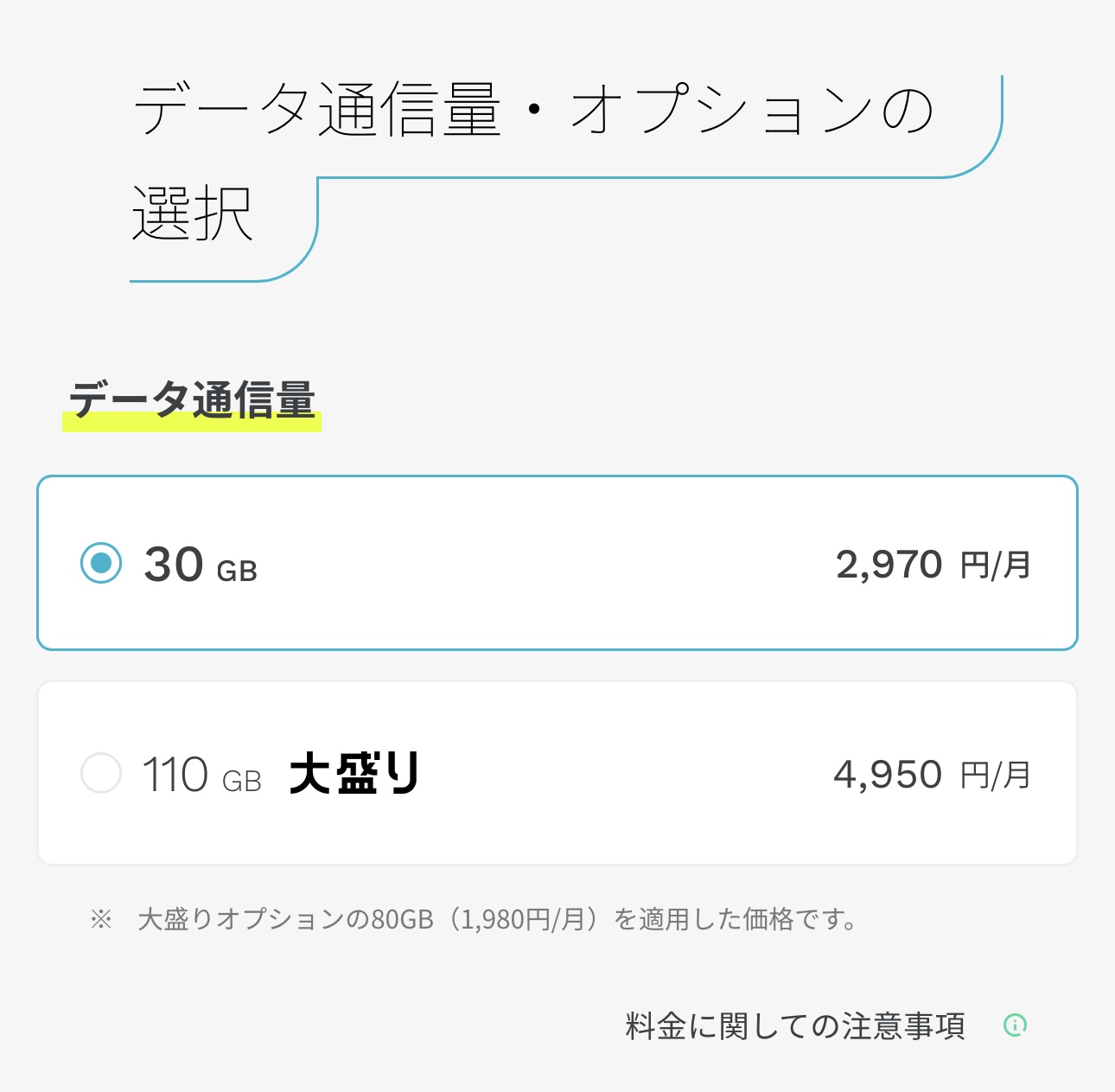
Task: Click the 30 GB text label
Action: click(201, 565)
